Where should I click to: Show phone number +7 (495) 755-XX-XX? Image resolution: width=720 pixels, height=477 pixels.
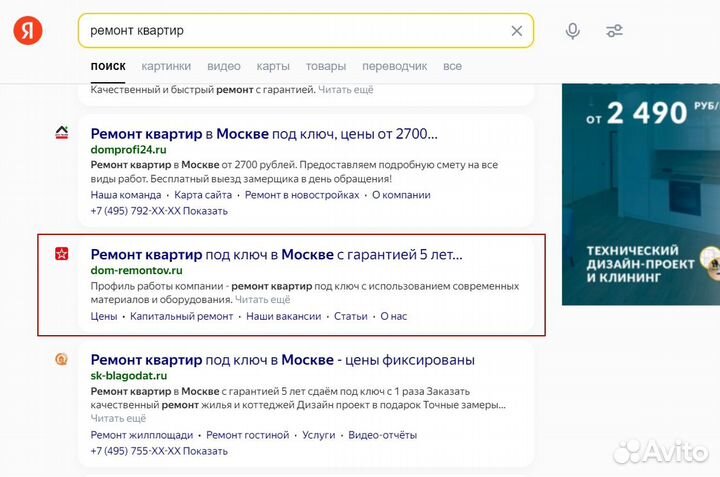[x=159, y=451]
